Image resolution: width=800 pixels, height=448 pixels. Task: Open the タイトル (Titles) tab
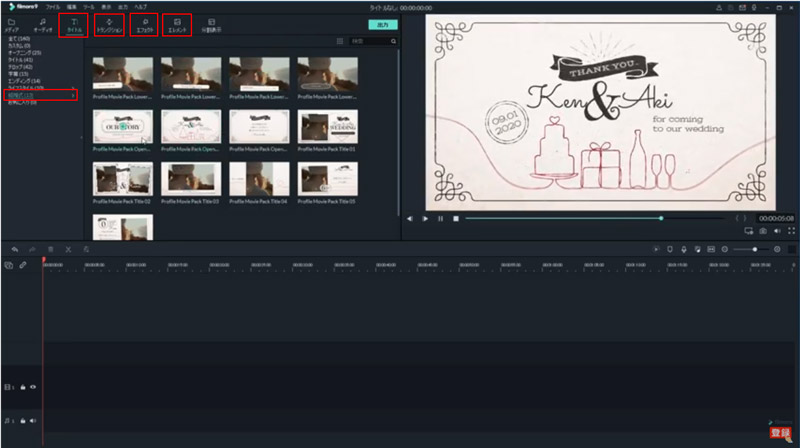pyautogui.click(x=74, y=25)
